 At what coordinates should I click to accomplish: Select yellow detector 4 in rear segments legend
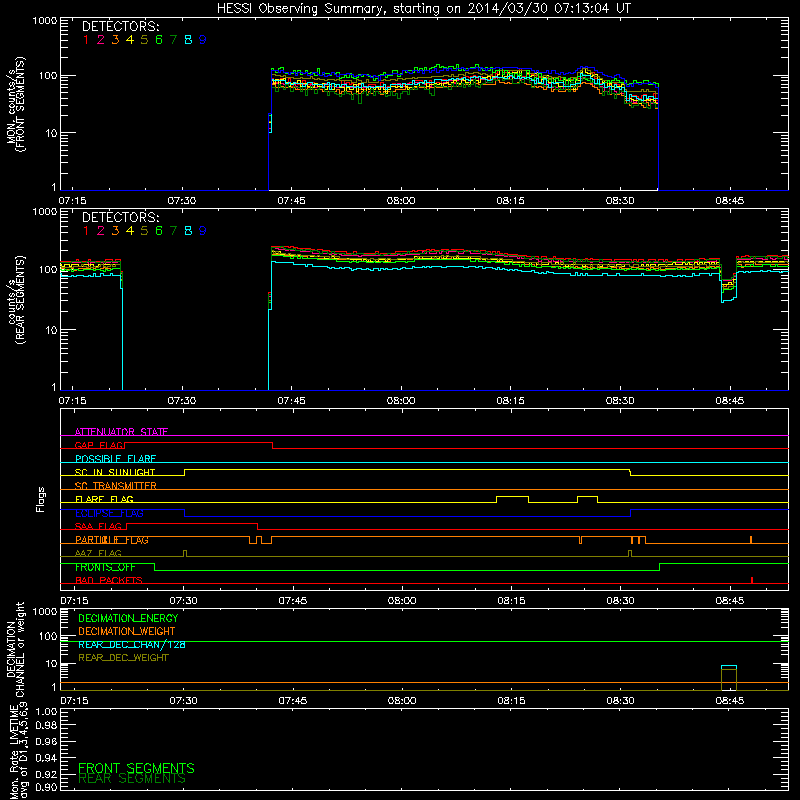click(130, 231)
